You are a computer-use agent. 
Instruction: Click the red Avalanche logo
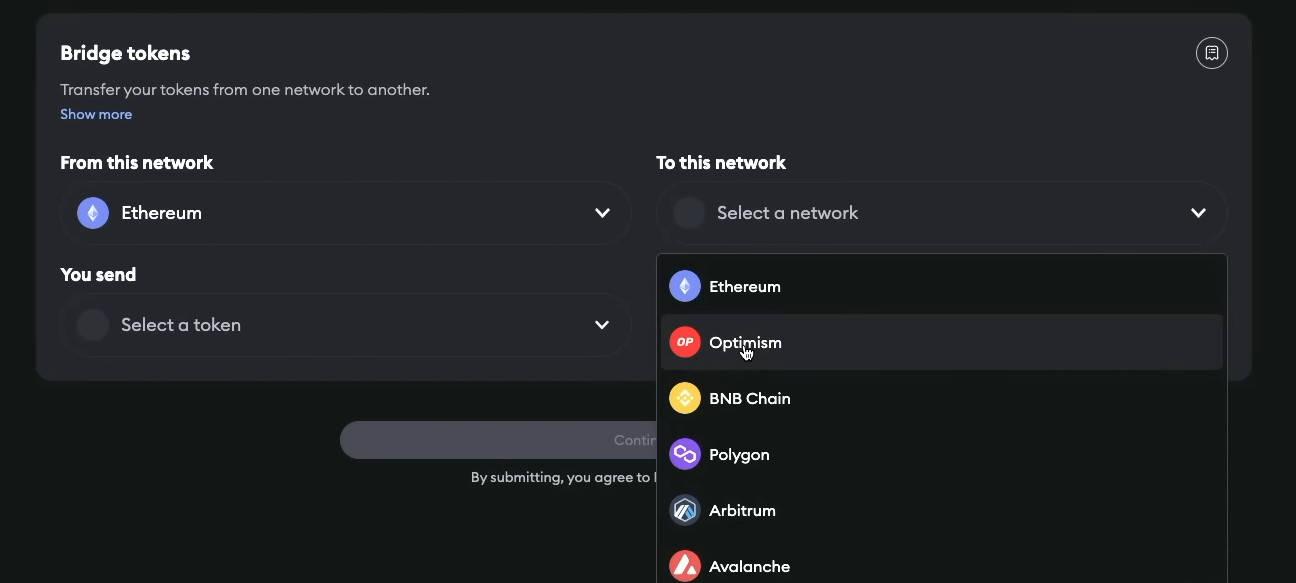[x=685, y=566]
